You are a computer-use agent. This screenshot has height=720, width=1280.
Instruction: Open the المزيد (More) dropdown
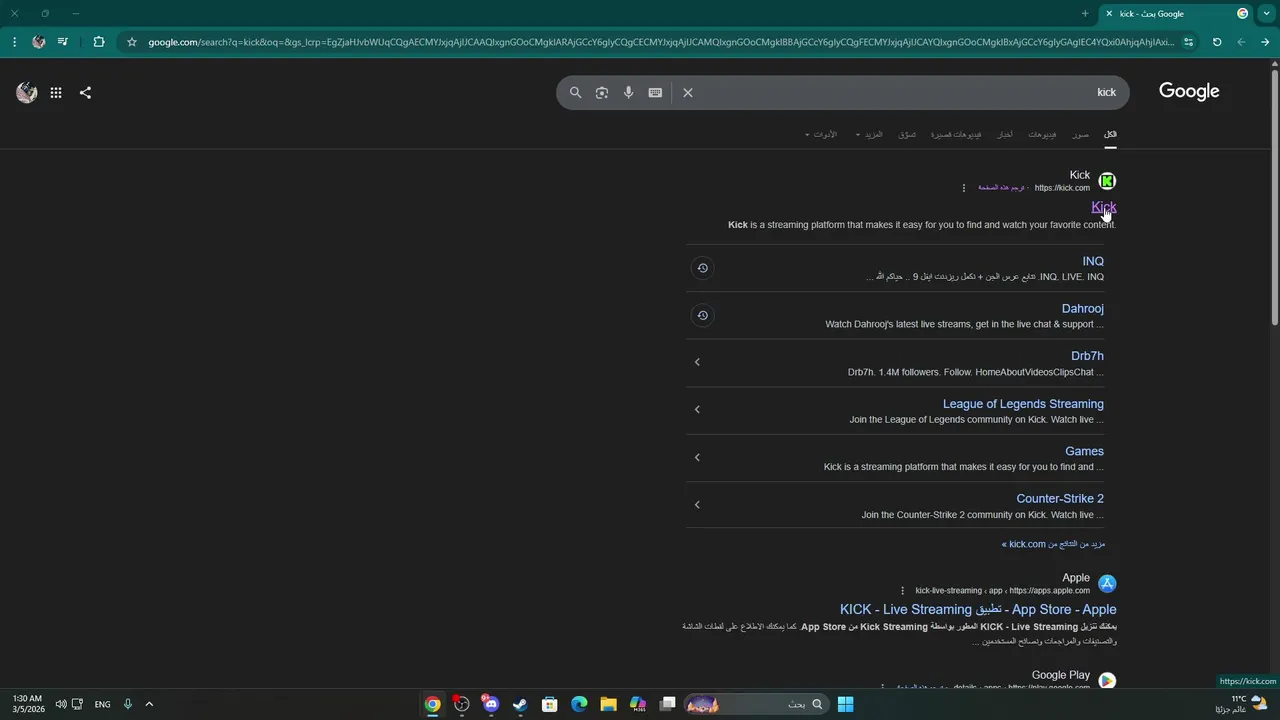click(870, 134)
